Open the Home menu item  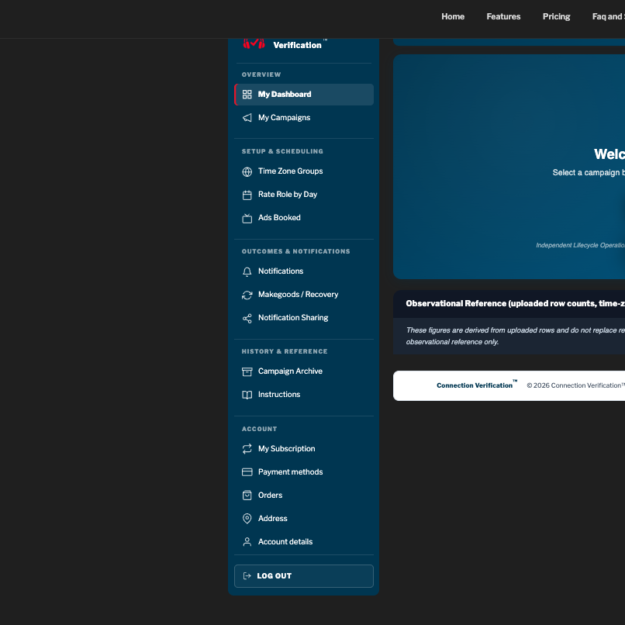(x=453, y=17)
